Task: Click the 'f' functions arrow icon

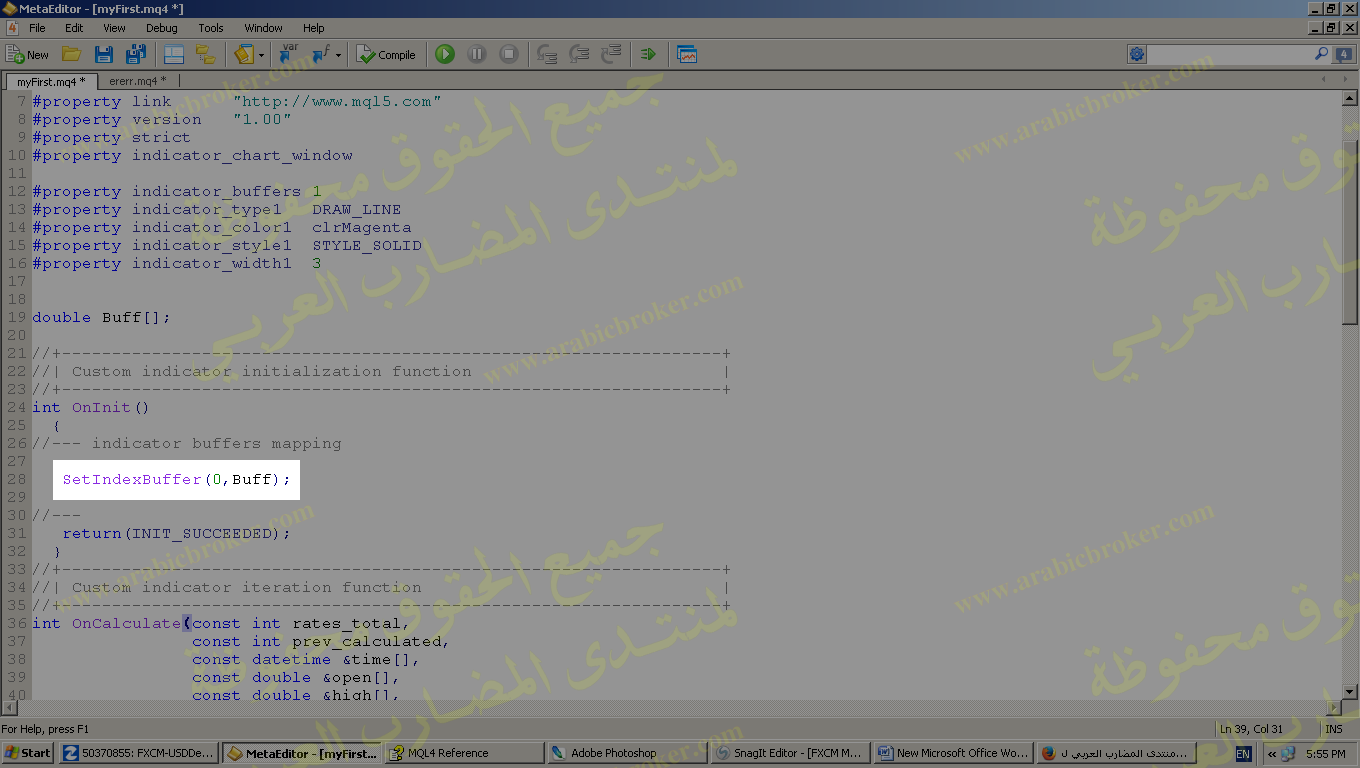Action: tap(321, 54)
